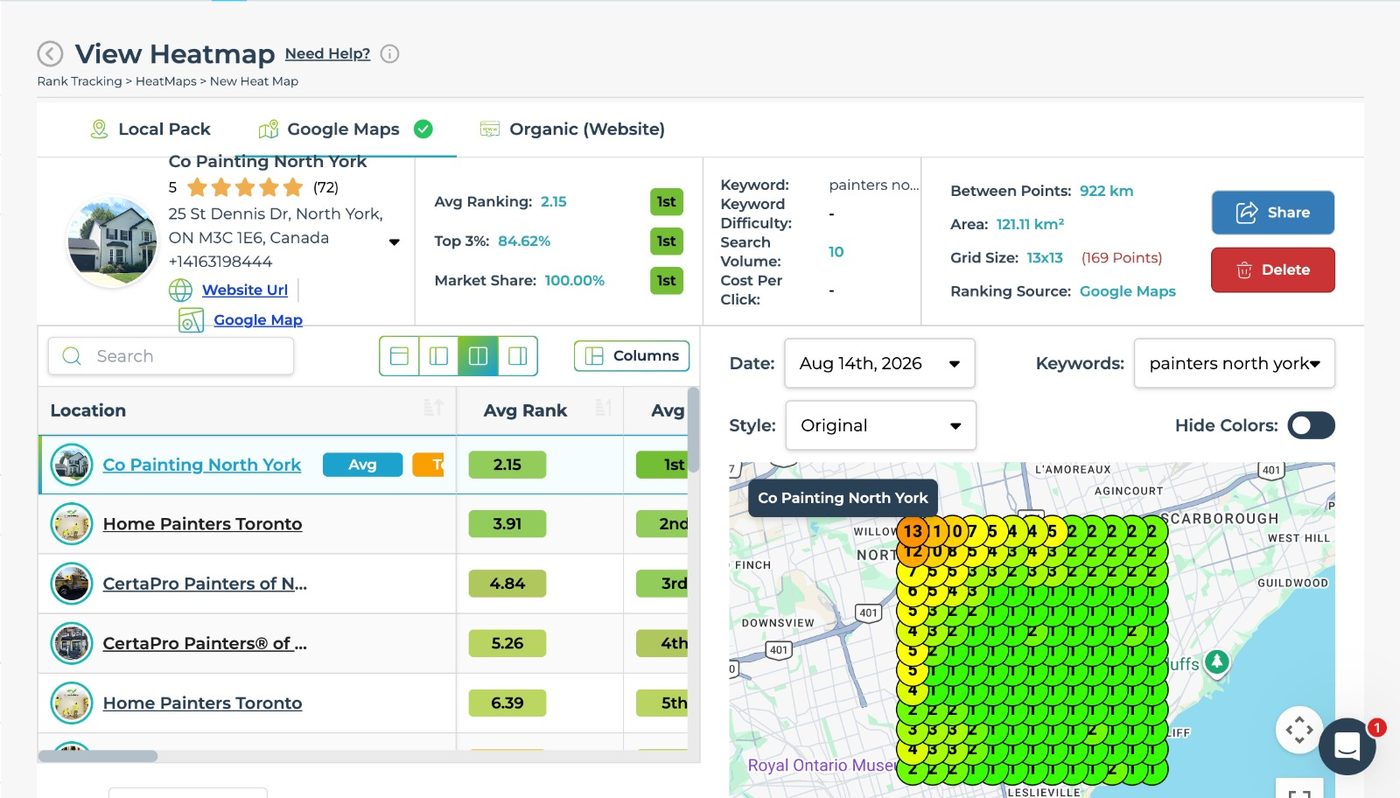Switch to the Google Maps tab
Image resolution: width=1400 pixels, height=798 pixels.
pos(345,129)
